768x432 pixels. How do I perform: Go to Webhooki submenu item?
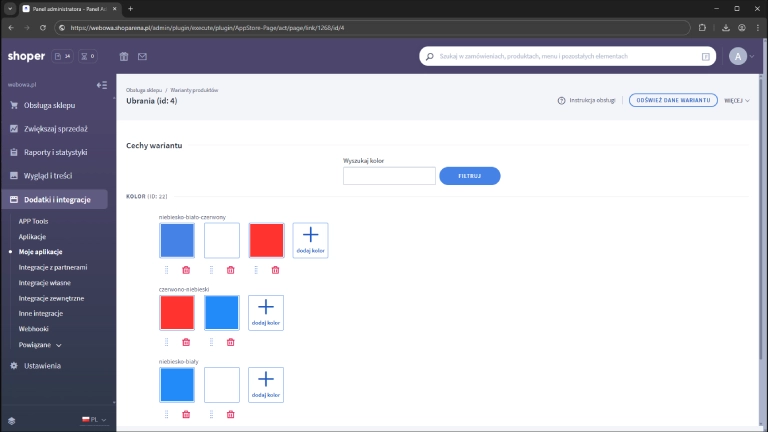coord(34,328)
